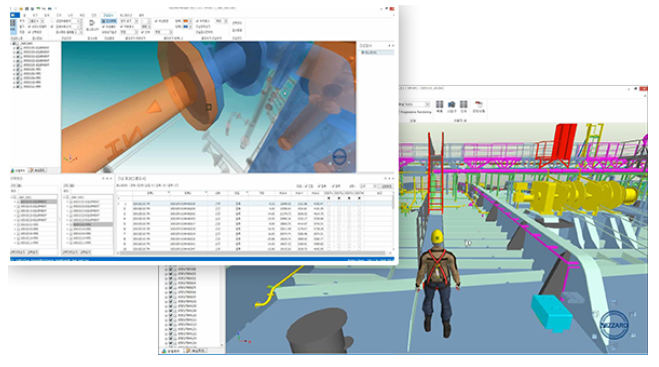Click the first grid icon in rear window ribbon
Viewport: 659px width, 367px height.
tap(440, 104)
